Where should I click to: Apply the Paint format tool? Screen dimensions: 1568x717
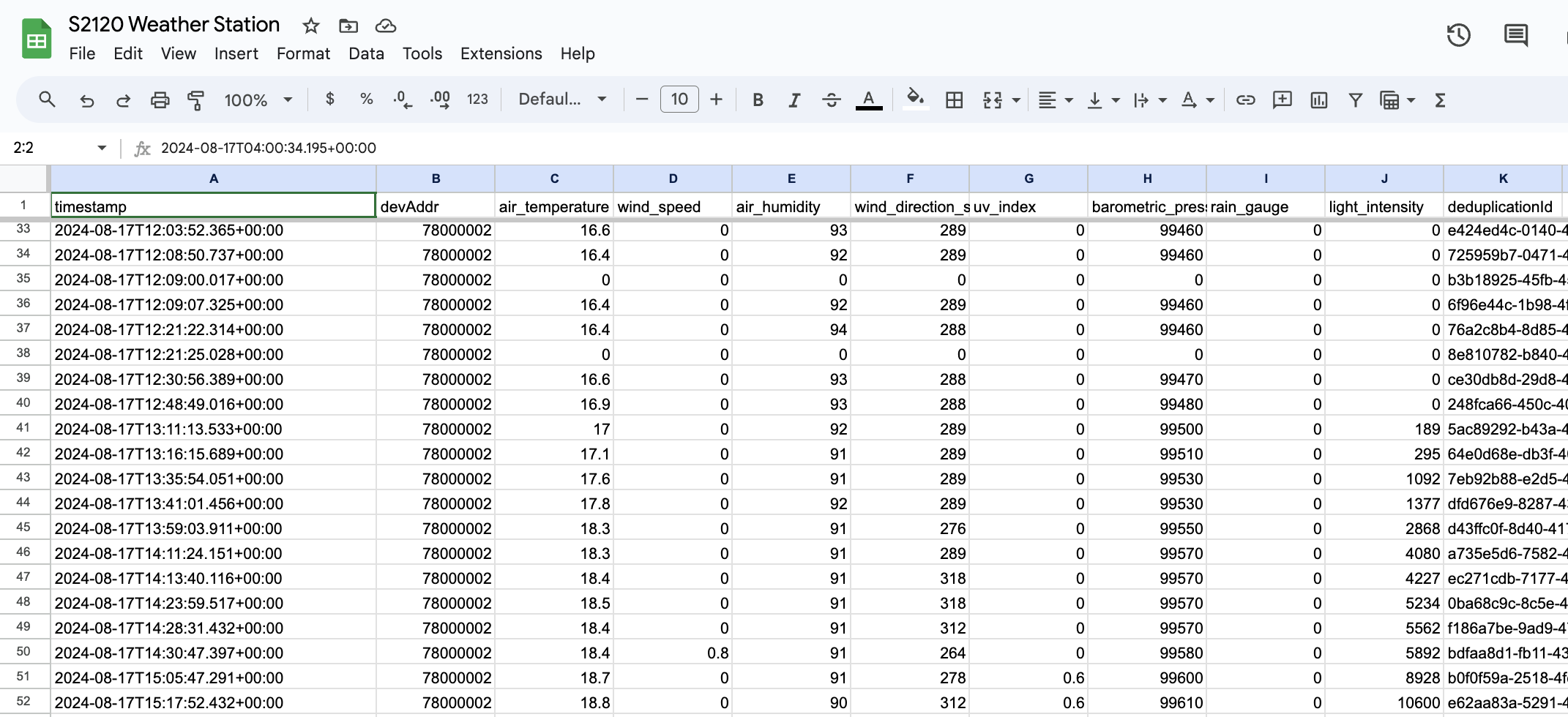(196, 100)
